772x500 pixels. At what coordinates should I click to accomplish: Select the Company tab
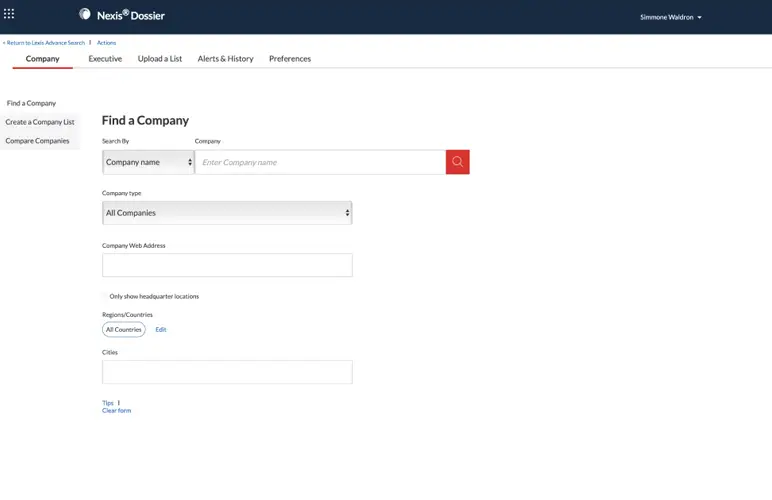click(x=43, y=59)
